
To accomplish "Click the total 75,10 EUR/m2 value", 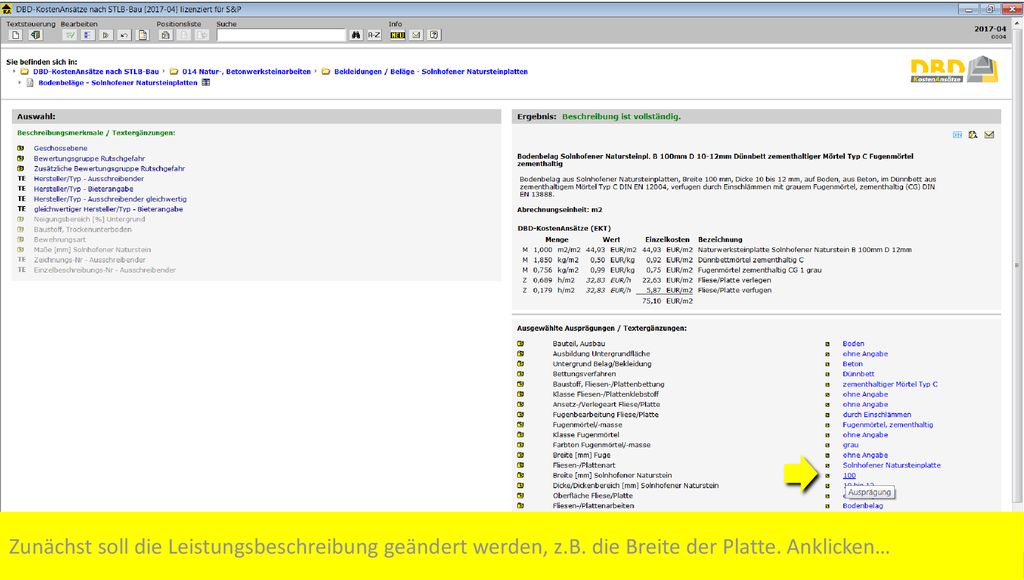I will (x=667, y=301).
